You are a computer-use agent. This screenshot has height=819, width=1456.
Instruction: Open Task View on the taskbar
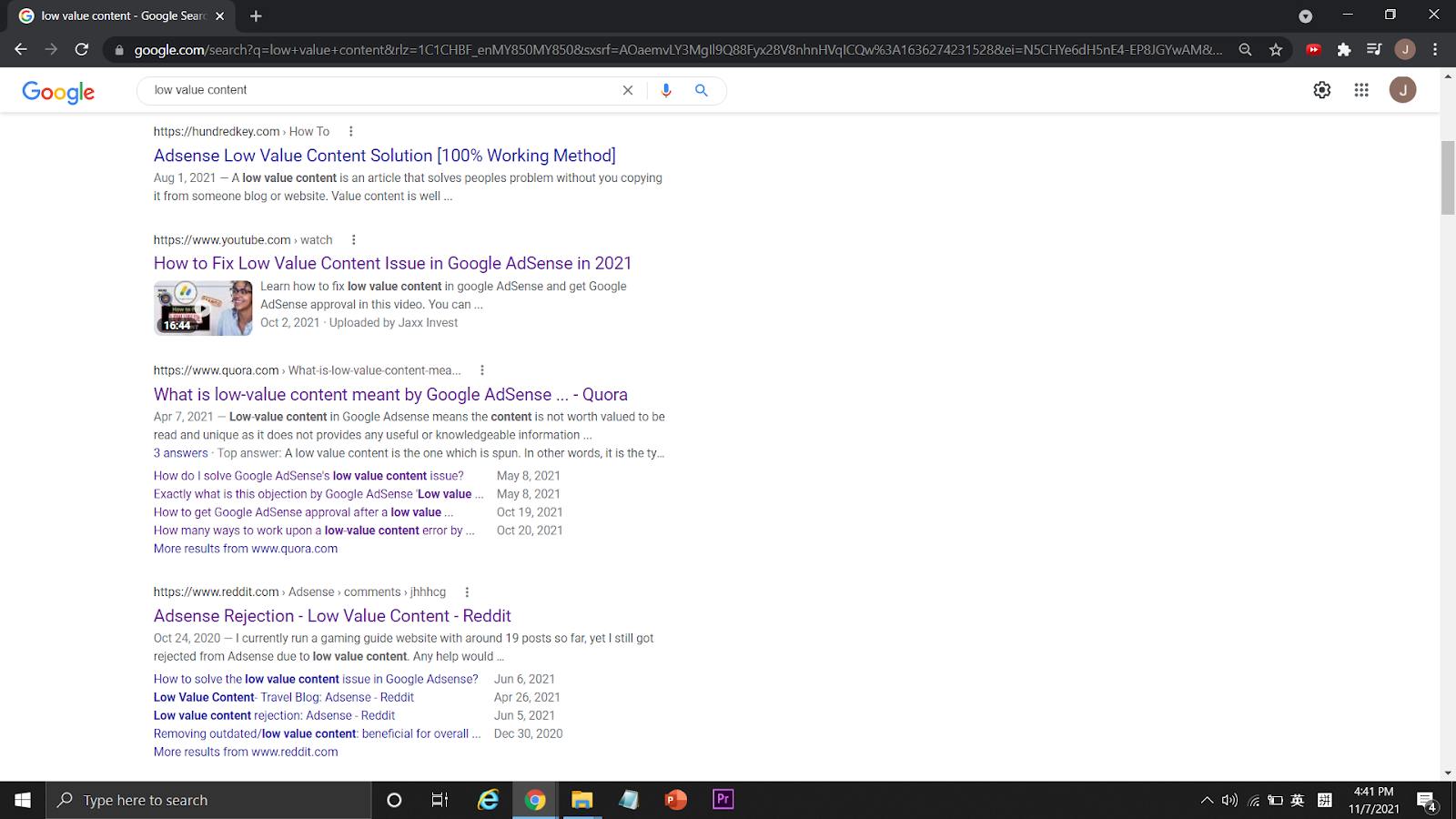click(440, 800)
